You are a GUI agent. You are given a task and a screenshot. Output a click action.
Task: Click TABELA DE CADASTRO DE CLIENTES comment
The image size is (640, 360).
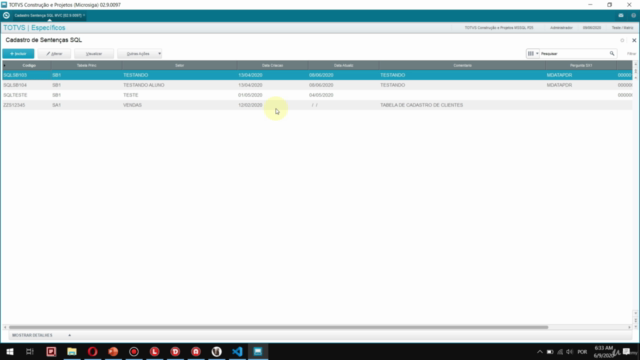click(422, 105)
